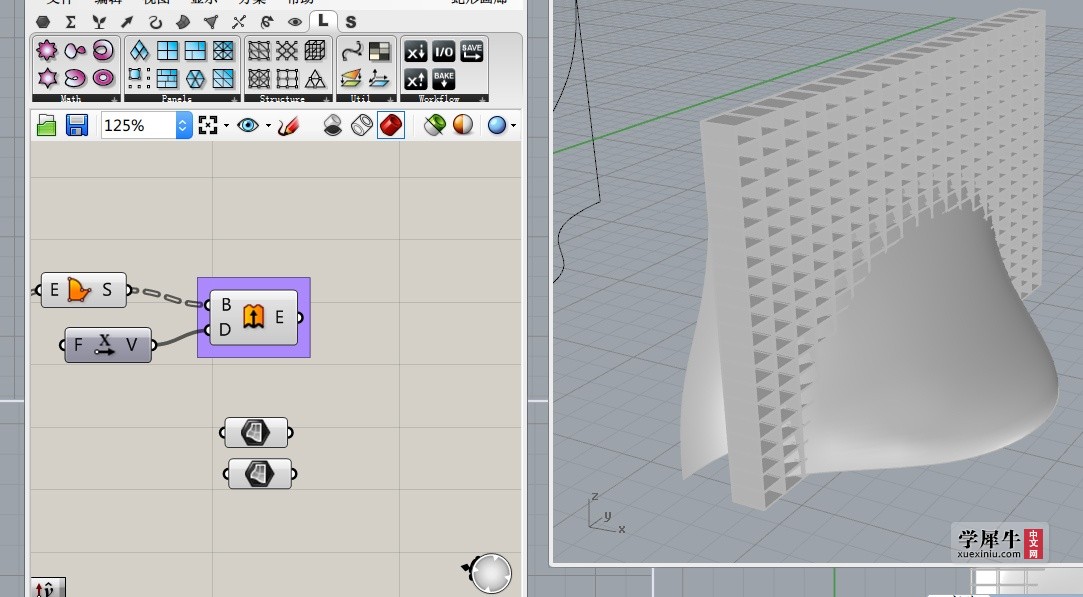The image size is (1083, 597).
Task: Switch to the Mesh tab
Action: [211, 22]
